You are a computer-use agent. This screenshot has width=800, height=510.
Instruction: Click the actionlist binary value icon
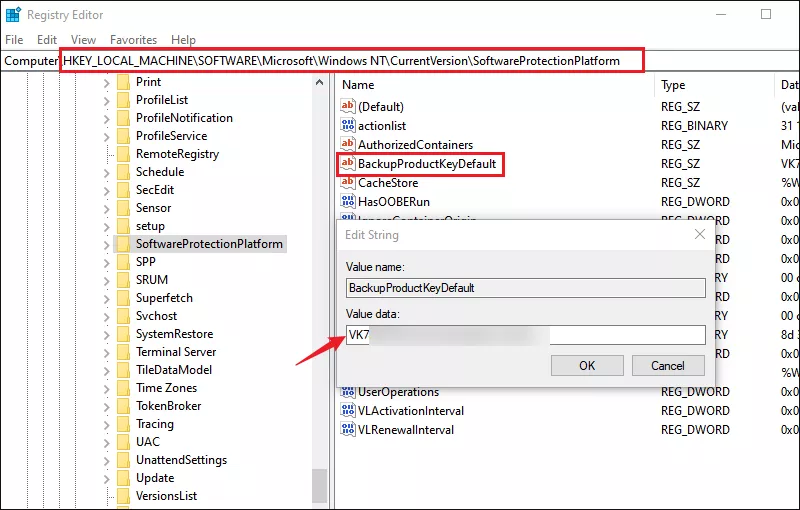347,125
